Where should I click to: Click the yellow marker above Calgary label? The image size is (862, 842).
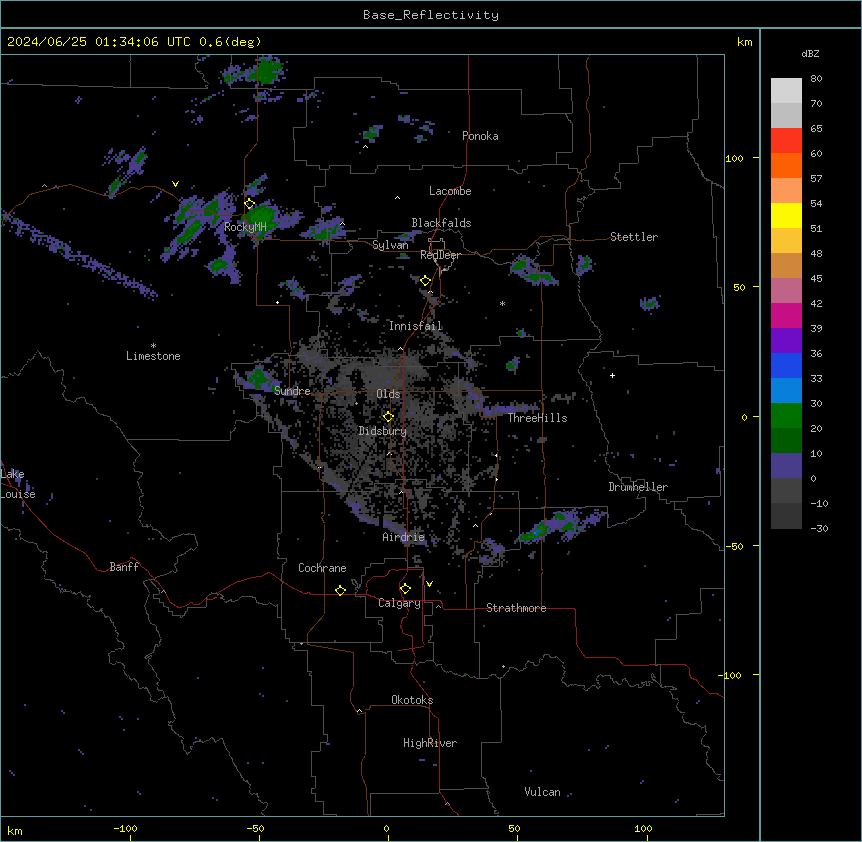(405, 589)
